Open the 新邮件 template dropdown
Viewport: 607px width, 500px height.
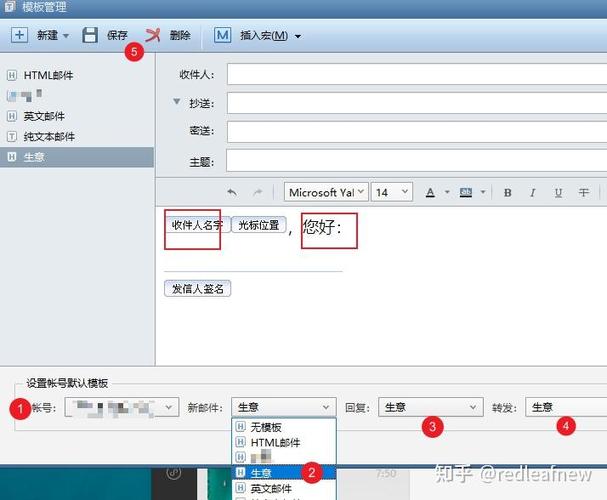coord(284,407)
